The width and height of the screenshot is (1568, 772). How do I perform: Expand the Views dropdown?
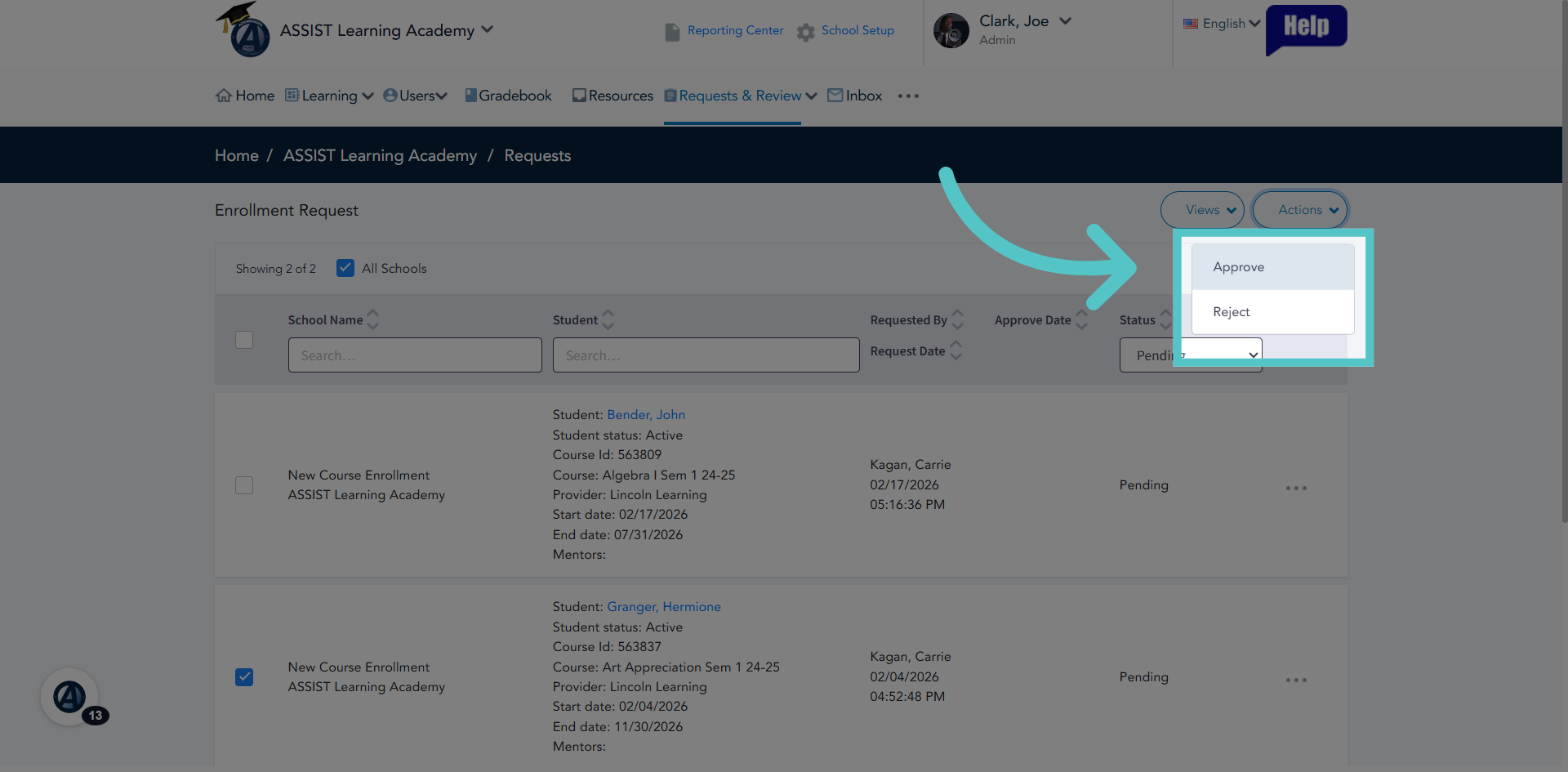[1202, 210]
